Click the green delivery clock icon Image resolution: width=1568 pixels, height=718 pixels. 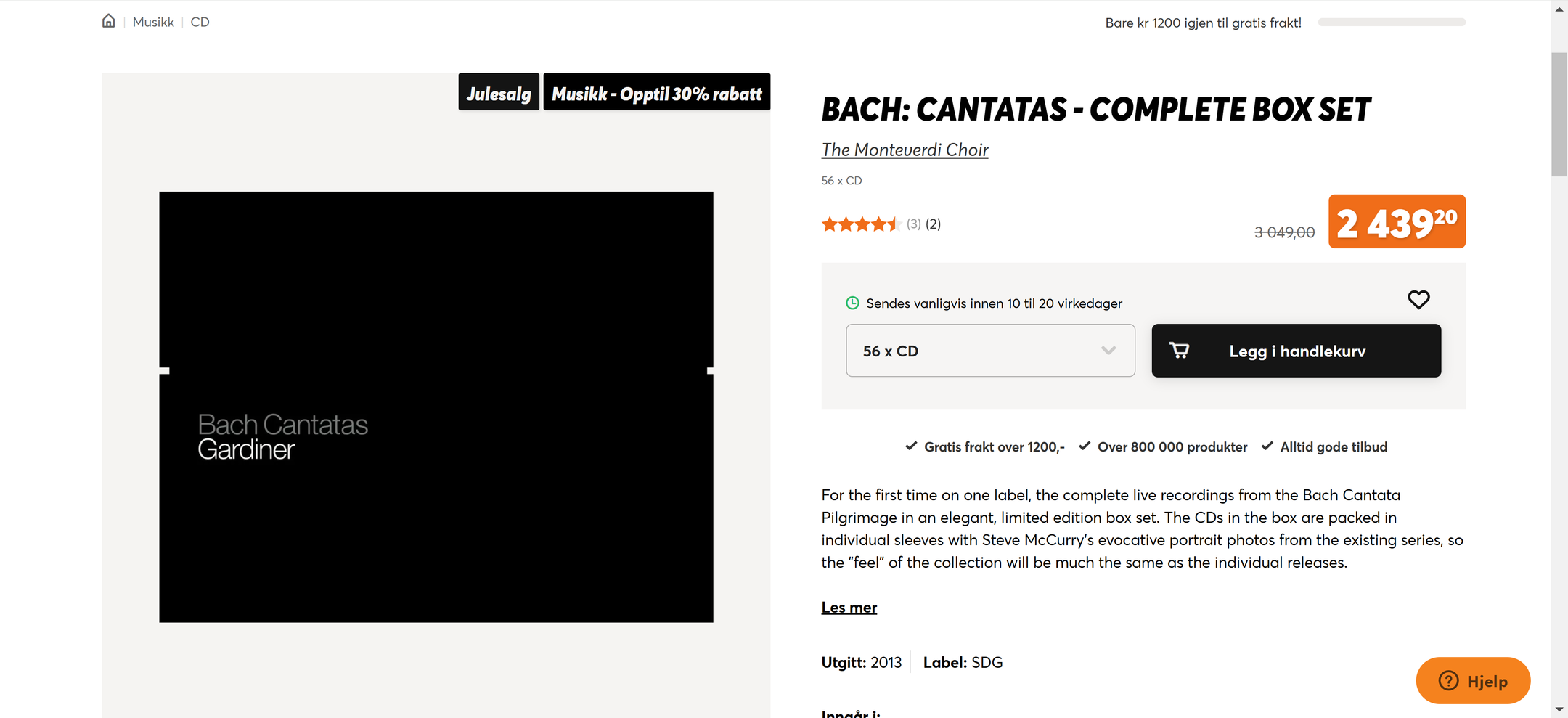click(853, 303)
